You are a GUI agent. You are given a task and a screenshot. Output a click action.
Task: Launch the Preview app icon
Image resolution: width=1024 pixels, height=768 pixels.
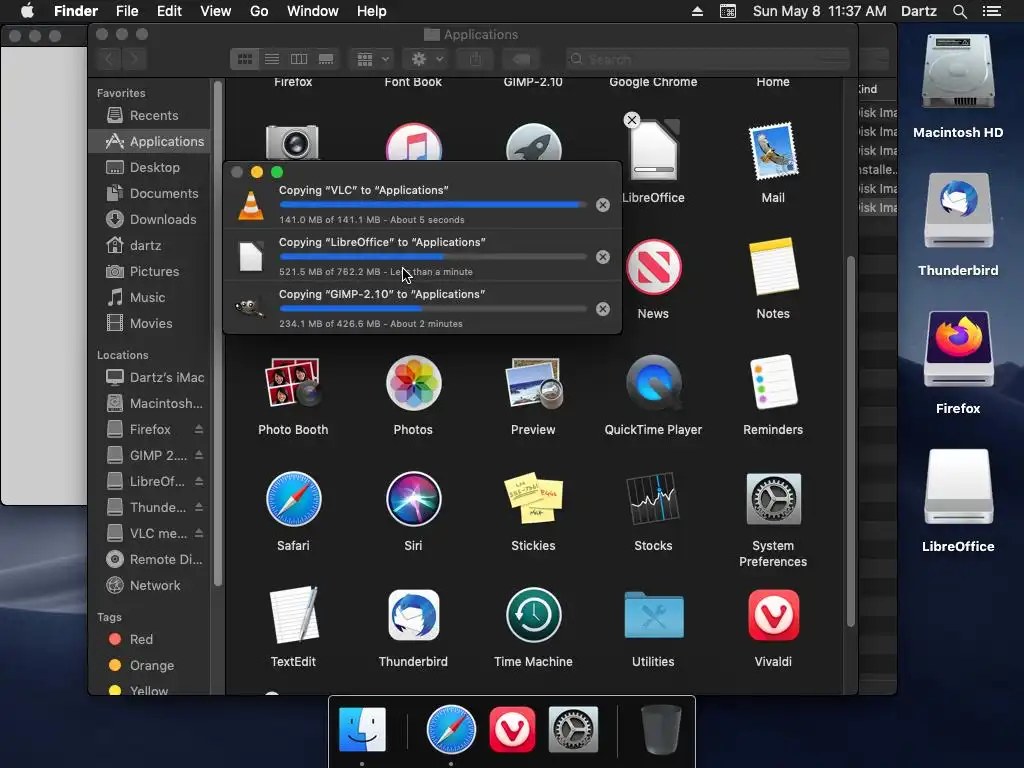tap(534, 383)
